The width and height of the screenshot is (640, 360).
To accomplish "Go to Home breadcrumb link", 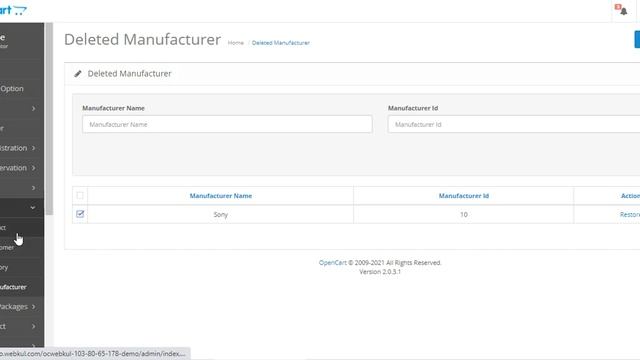I will 236,43.
